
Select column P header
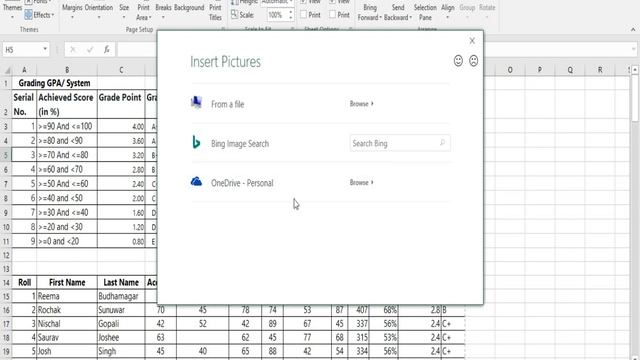pos(540,70)
